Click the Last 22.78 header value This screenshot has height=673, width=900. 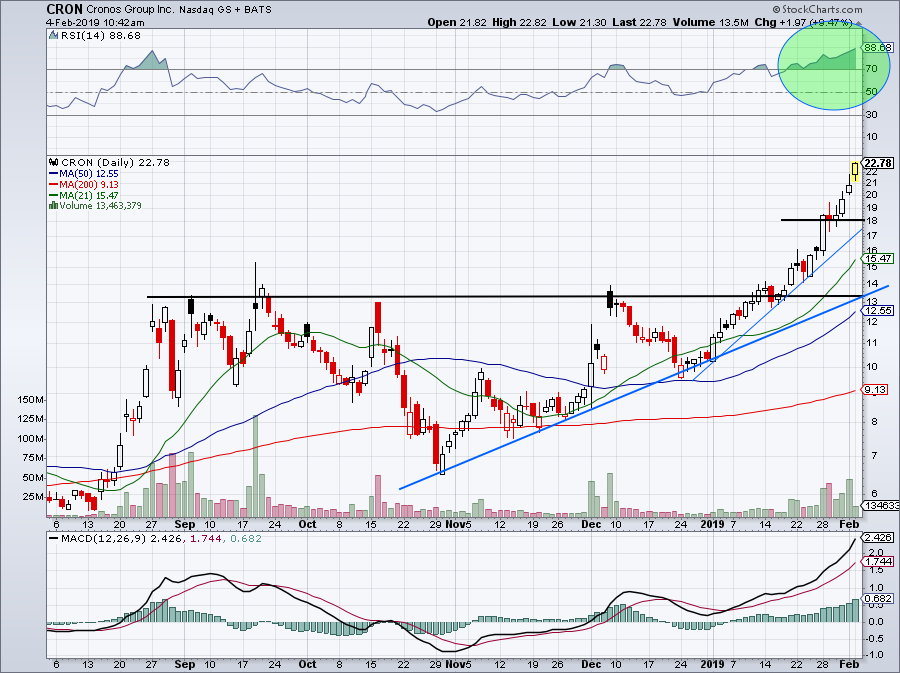(x=639, y=22)
